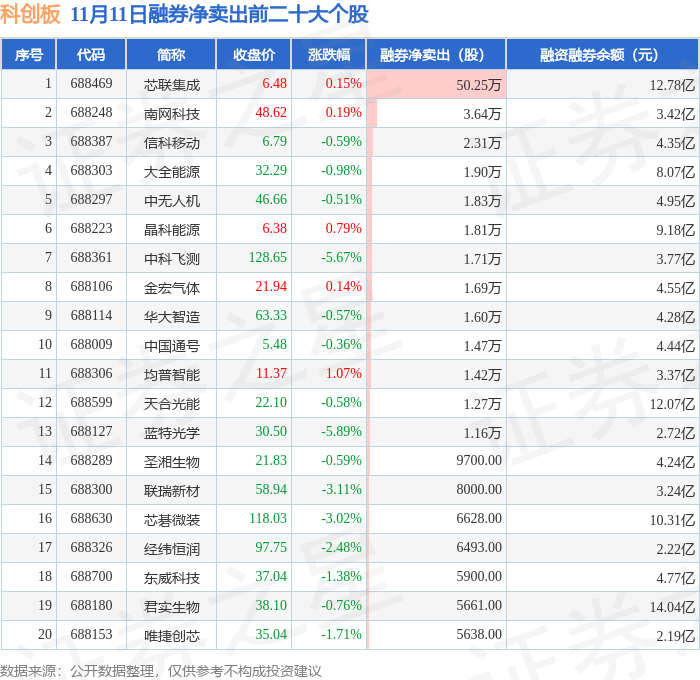
Task: Click the 序号 column header
Action: click(x=29, y=54)
